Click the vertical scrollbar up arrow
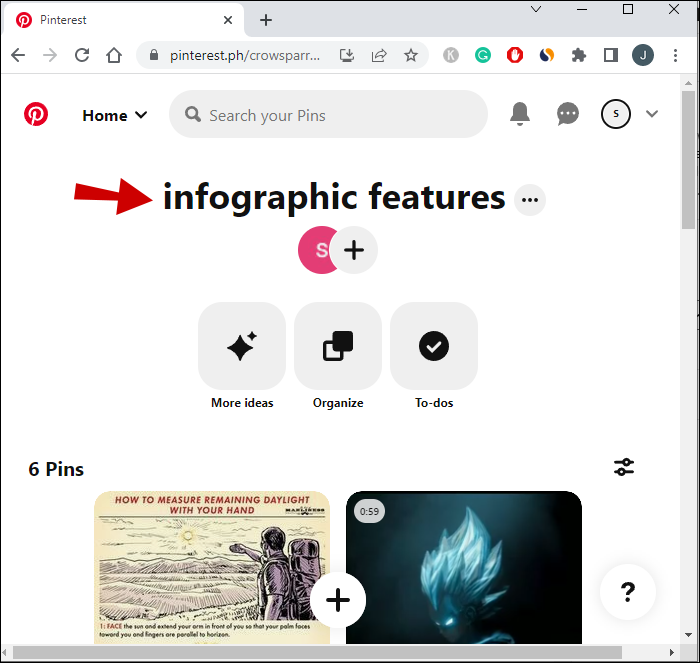This screenshot has width=700, height=663. [688, 83]
